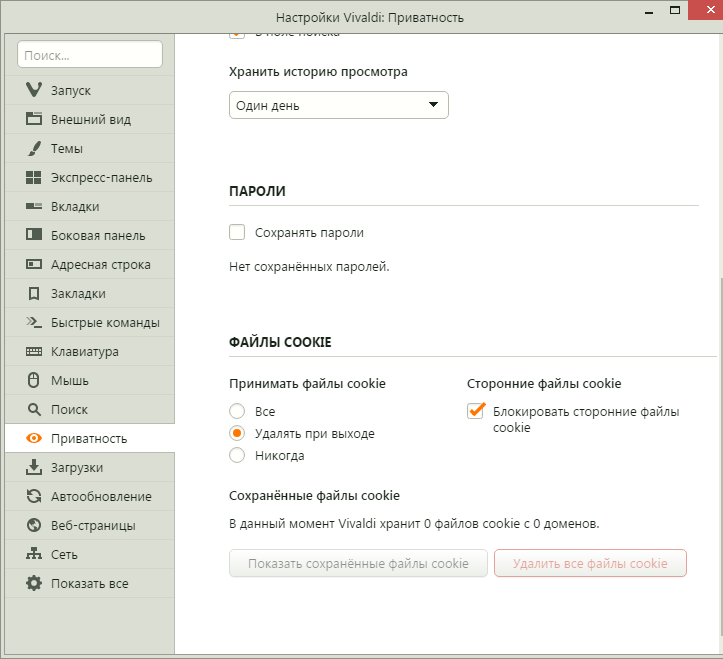Click the Vivaldi logo icon next to Запуск
Viewport: 723px width, 659px height.
pos(34,91)
